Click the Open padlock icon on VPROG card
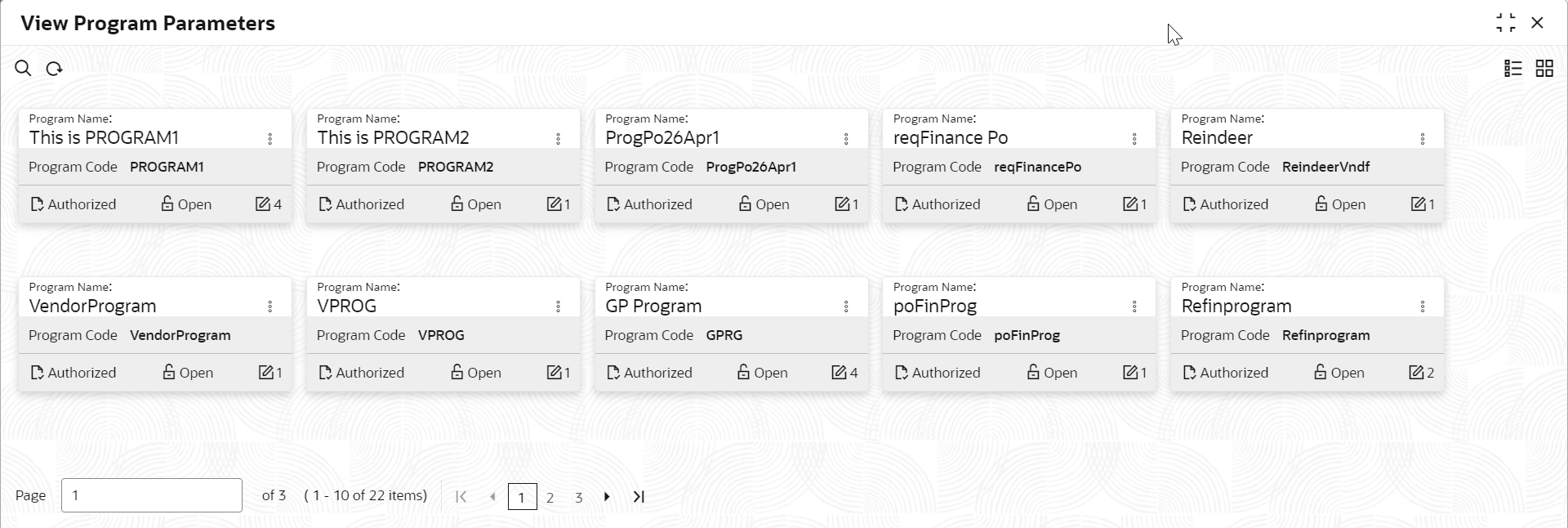 [x=456, y=373]
